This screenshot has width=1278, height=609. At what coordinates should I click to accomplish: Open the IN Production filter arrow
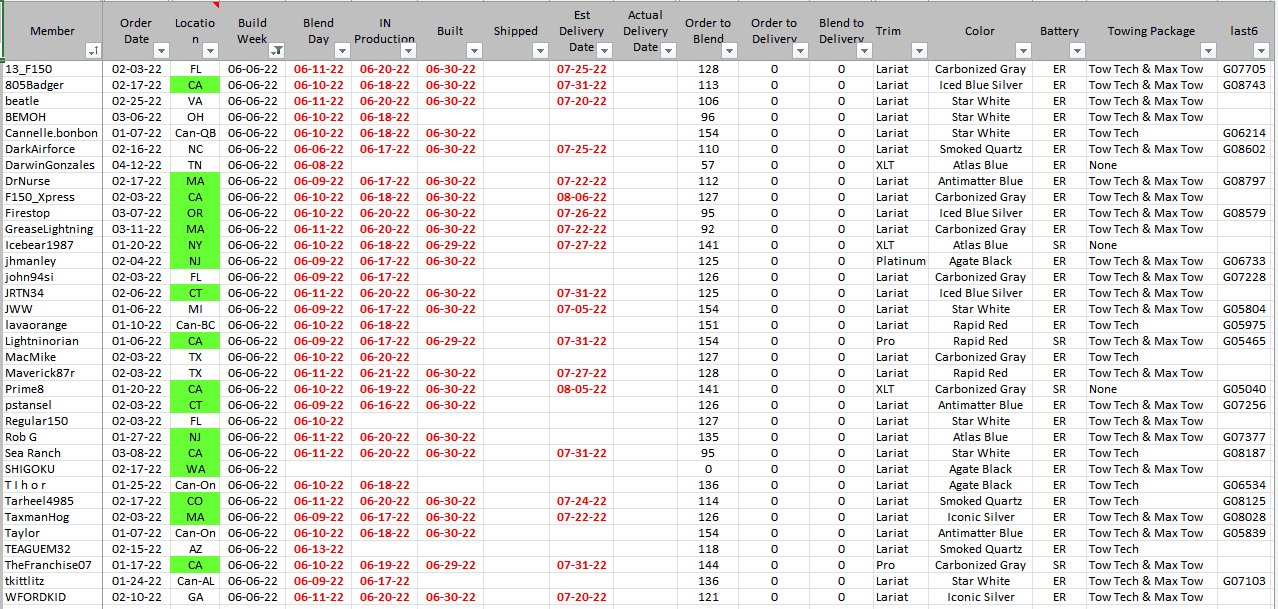409,50
